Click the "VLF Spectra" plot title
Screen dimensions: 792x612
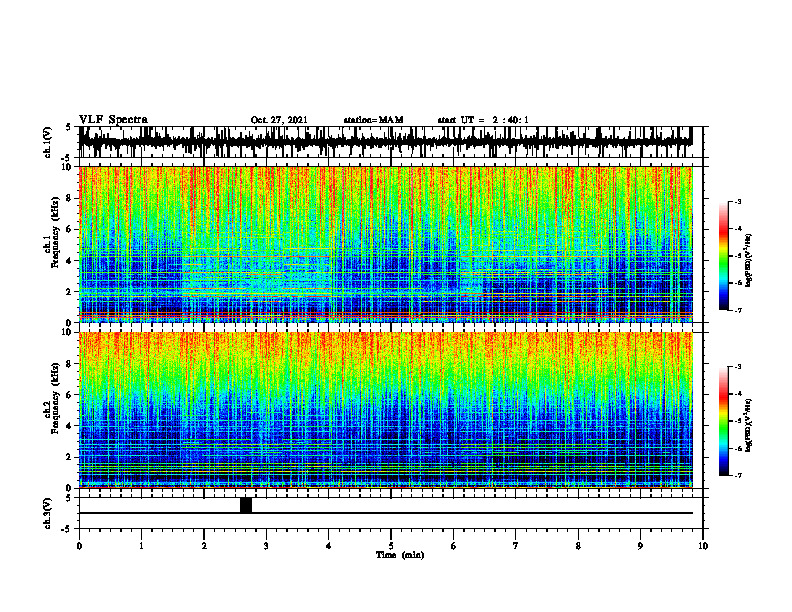pos(113,119)
